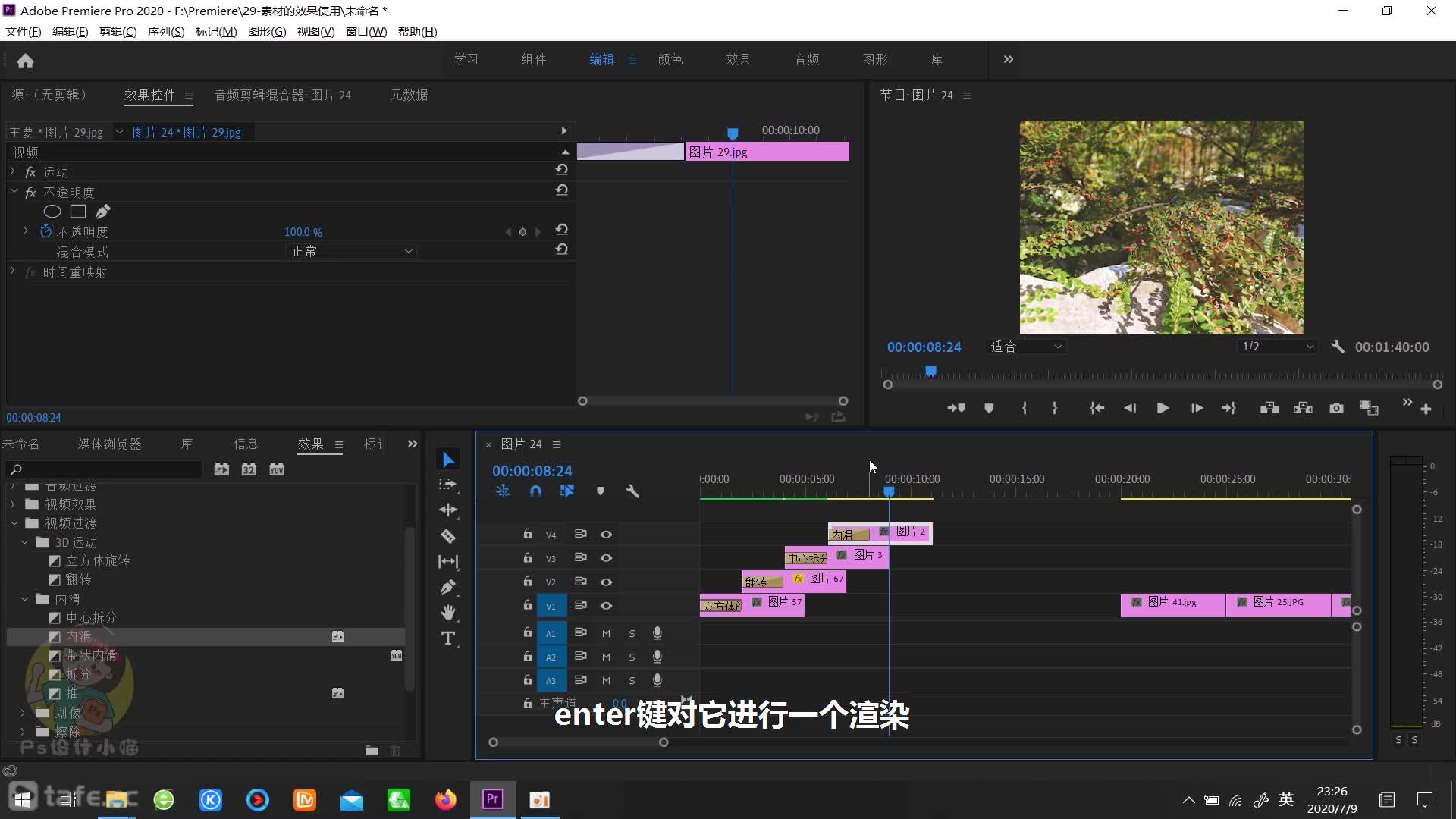Image resolution: width=1456 pixels, height=819 pixels.
Task: Select the Pen tool in toolbox
Action: (x=448, y=587)
